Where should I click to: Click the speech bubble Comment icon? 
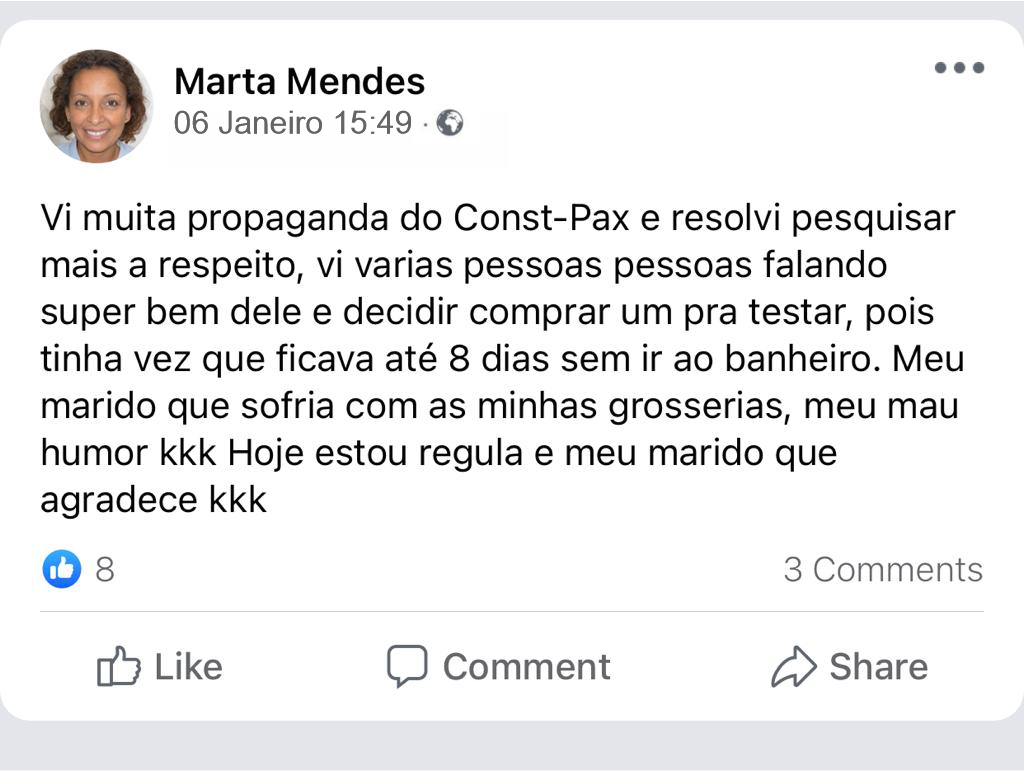(x=407, y=667)
